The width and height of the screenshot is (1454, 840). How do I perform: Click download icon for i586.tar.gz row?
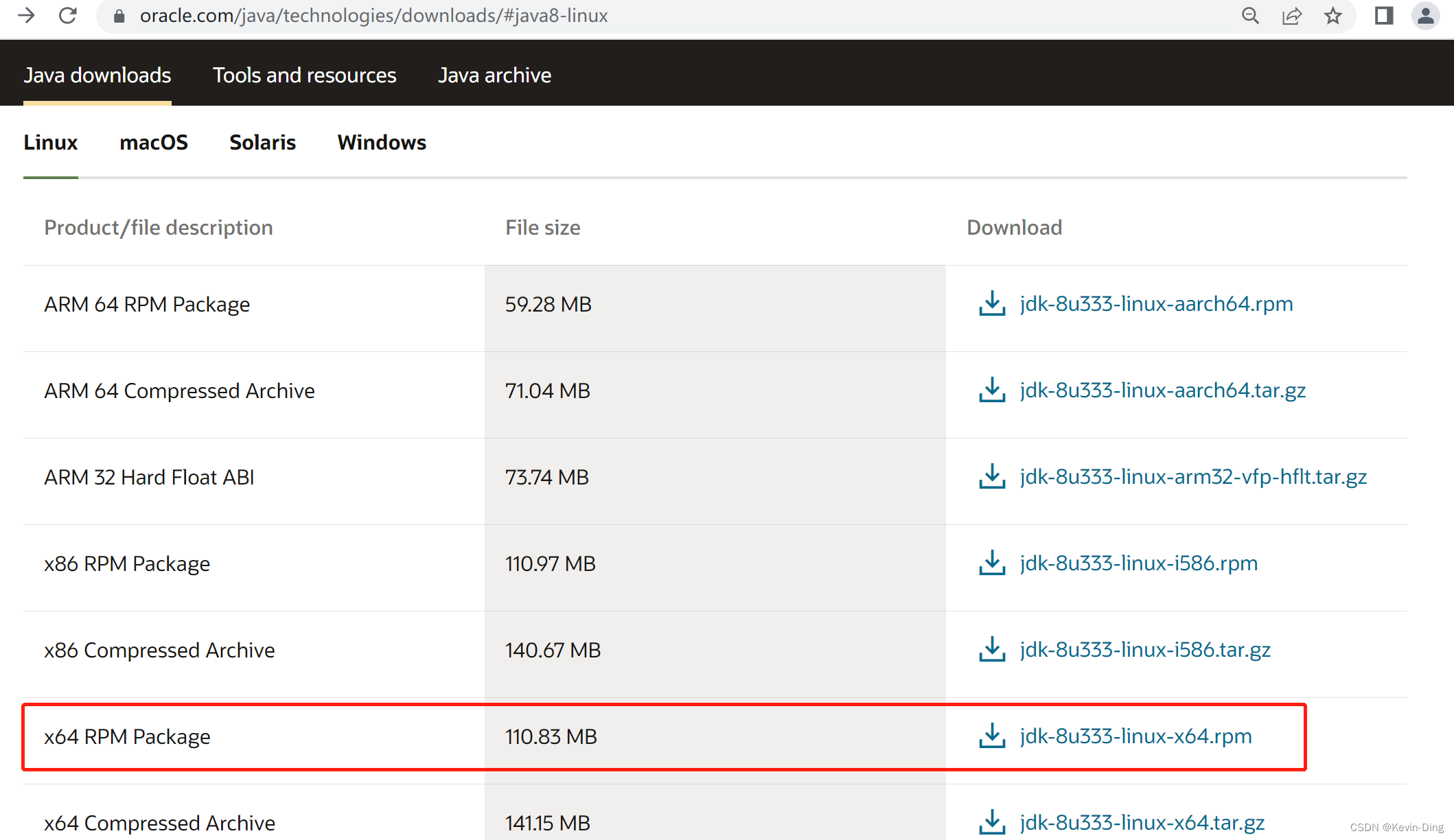(x=991, y=649)
